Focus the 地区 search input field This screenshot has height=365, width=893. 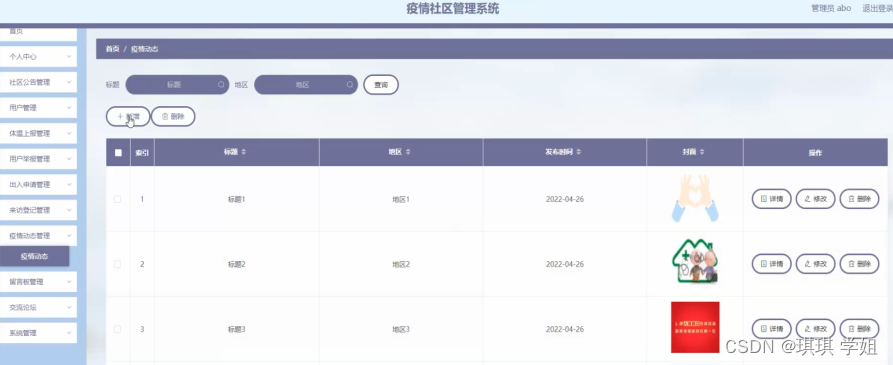(x=306, y=85)
